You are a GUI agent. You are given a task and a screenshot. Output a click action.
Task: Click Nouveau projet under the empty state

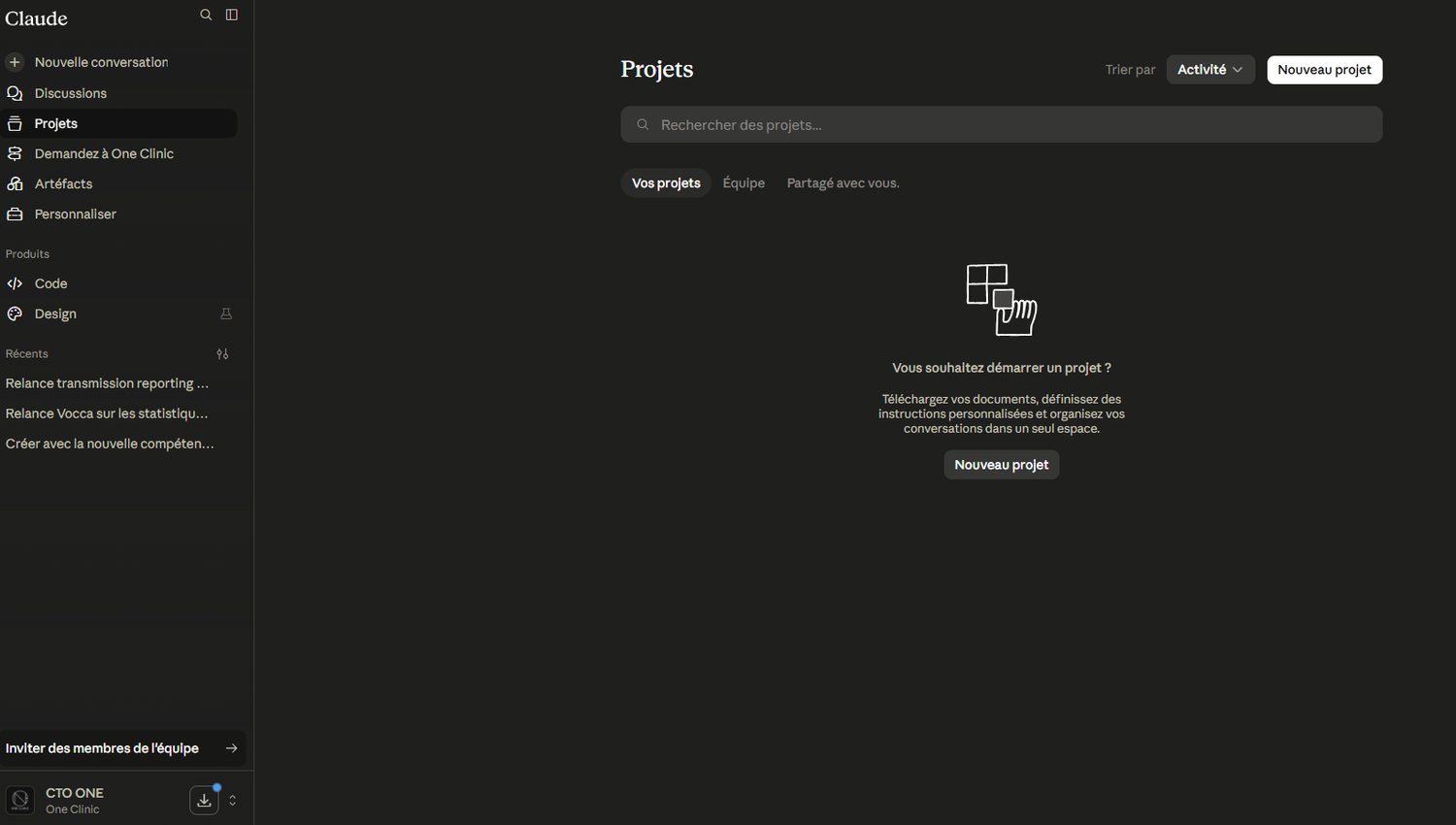point(1001,465)
